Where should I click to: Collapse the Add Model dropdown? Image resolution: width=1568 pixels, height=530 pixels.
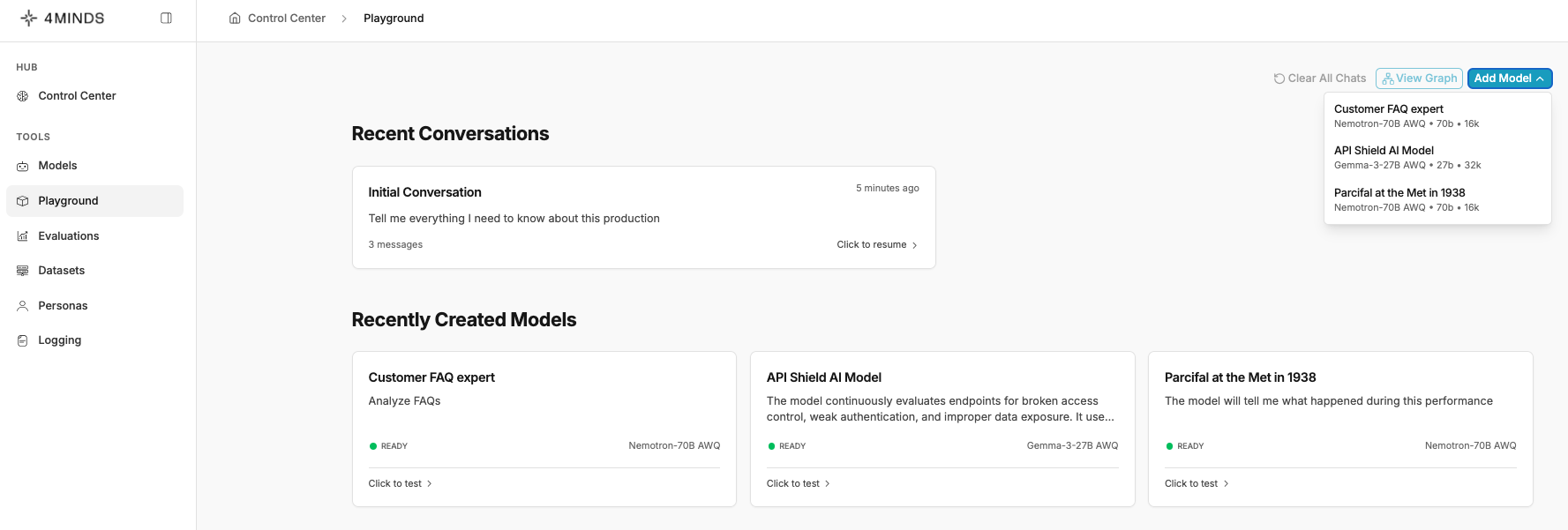pyautogui.click(x=1509, y=78)
